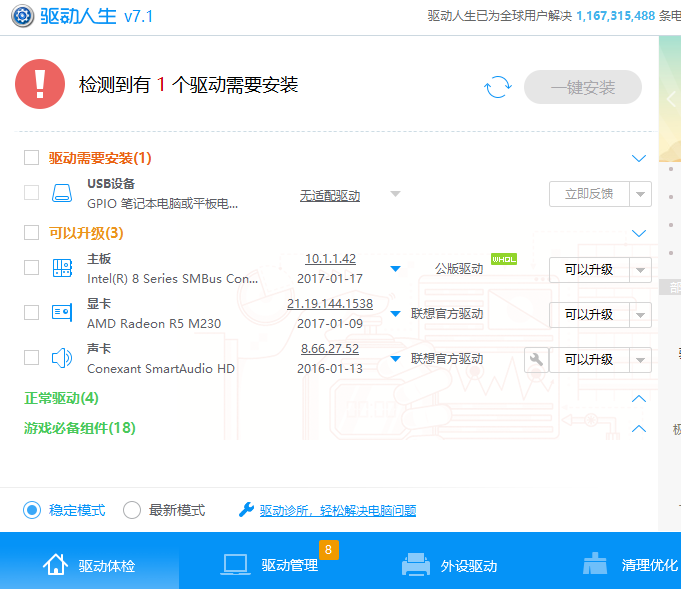Open the arrow menu beside 立即反馈
This screenshot has width=681, height=589.
coord(641,194)
